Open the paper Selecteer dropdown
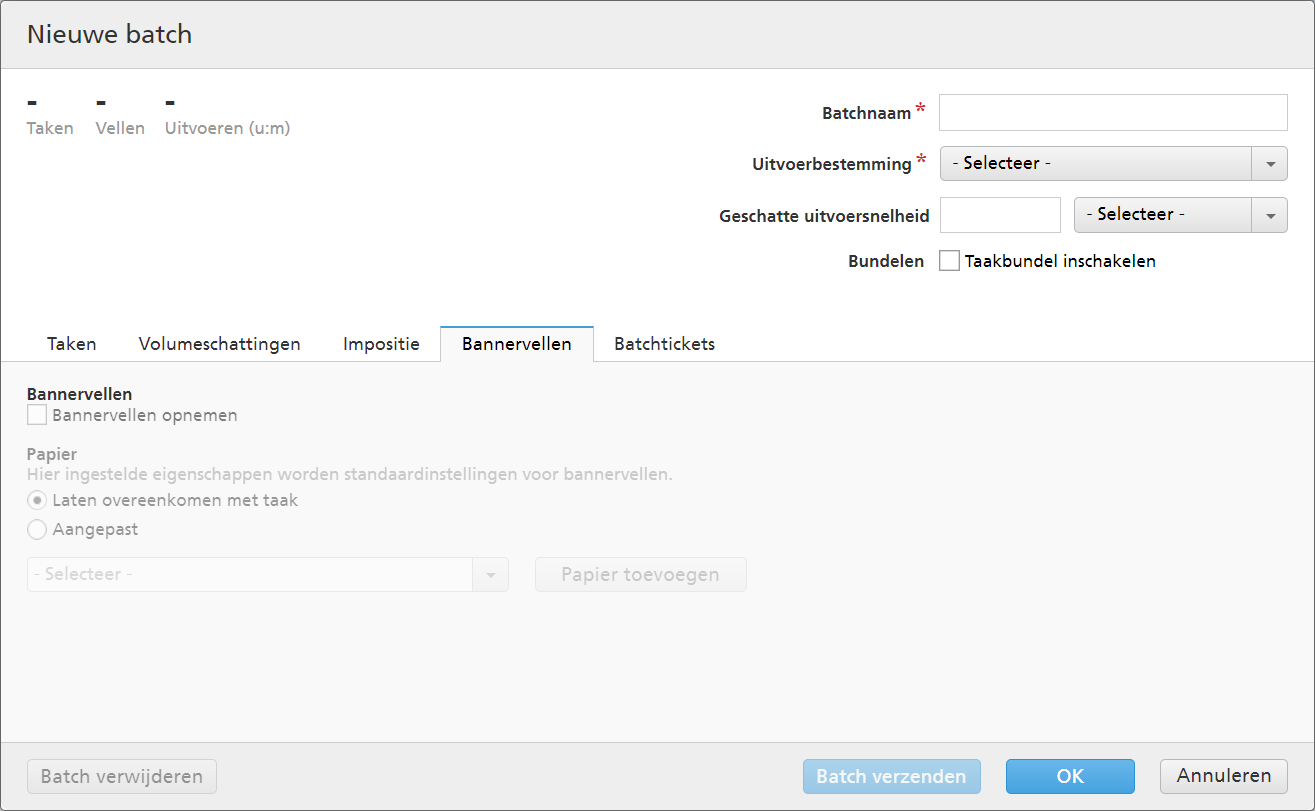The height and width of the screenshot is (811, 1315). point(267,575)
